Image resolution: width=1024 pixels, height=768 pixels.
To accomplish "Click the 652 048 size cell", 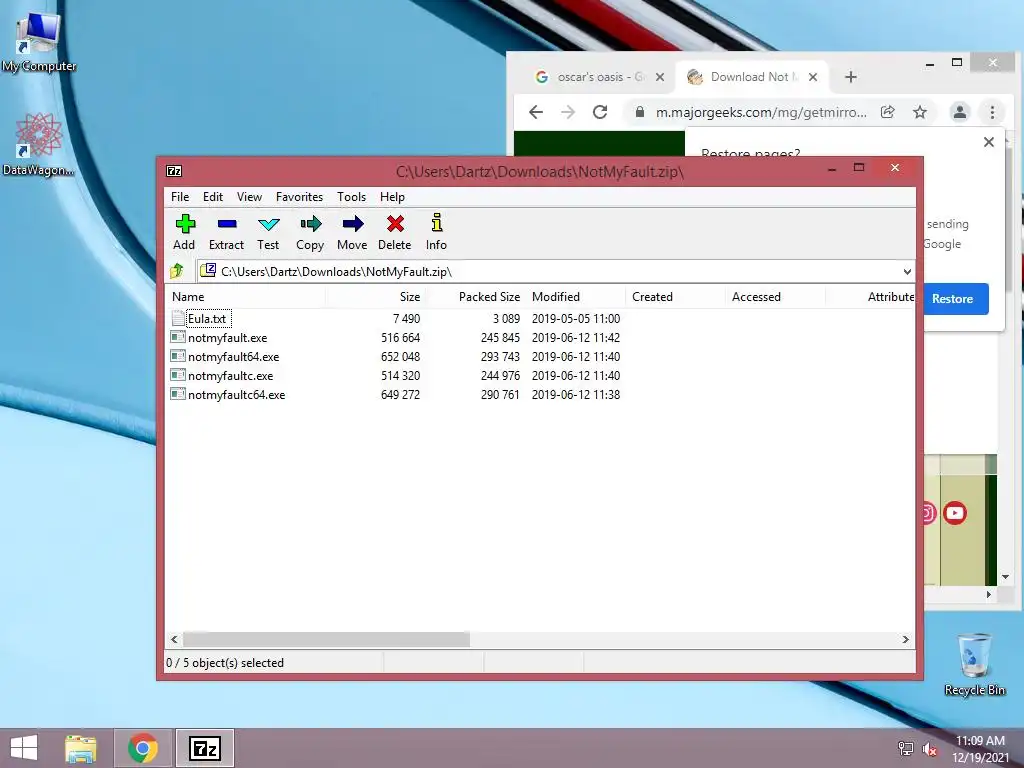I will 400,357.
